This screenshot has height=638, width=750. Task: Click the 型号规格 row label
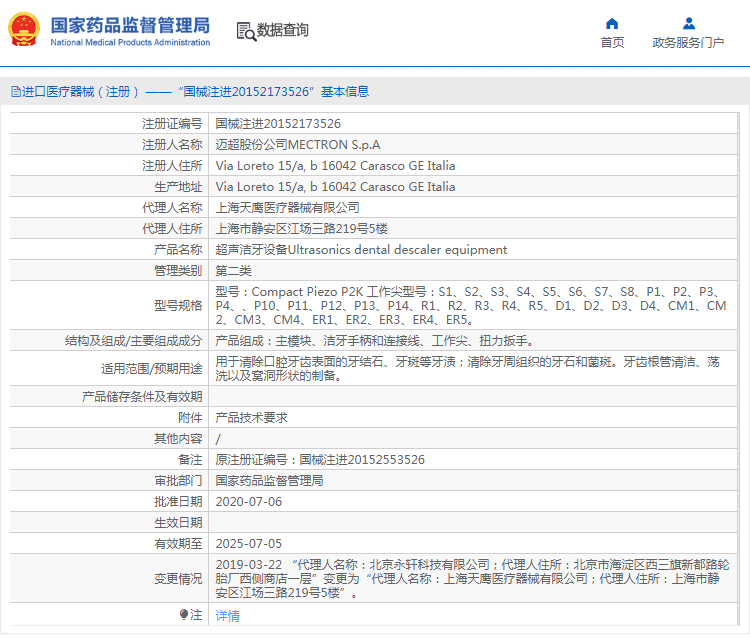tap(178, 306)
